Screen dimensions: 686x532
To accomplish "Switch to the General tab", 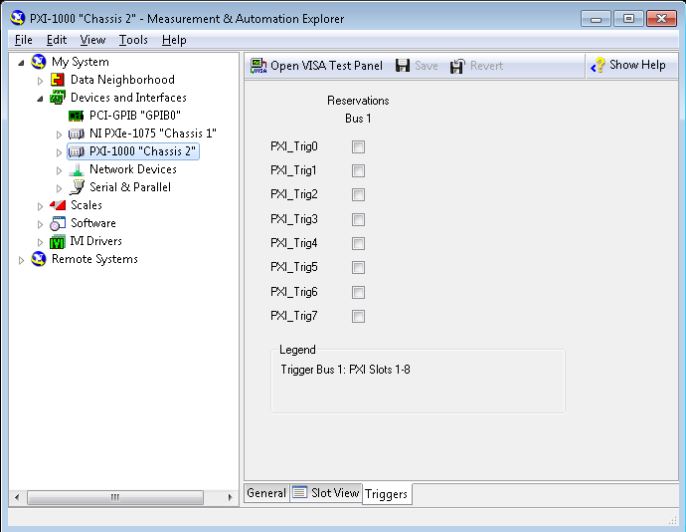I will pyautogui.click(x=266, y=493).
